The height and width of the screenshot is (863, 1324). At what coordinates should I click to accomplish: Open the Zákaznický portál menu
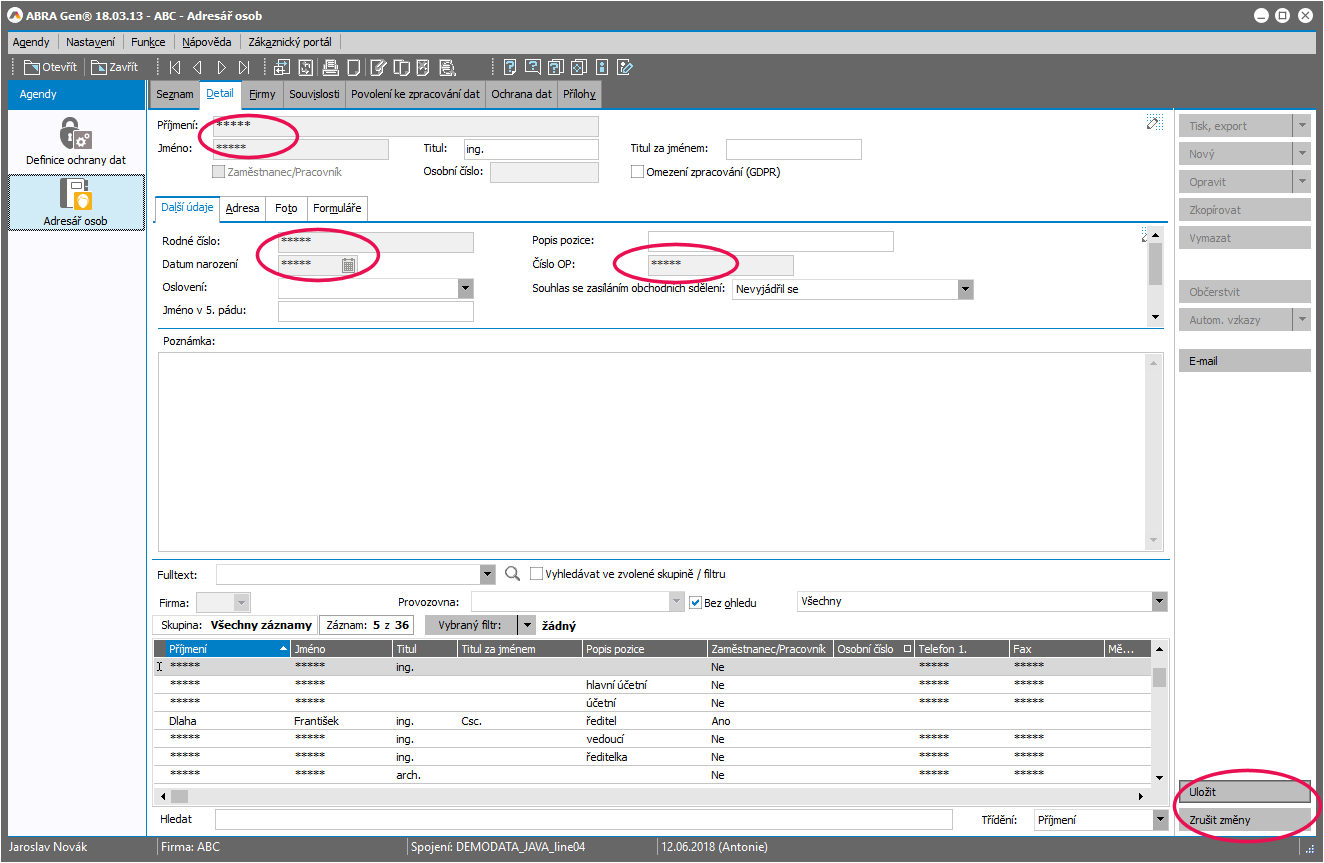(x=290, y=42)
